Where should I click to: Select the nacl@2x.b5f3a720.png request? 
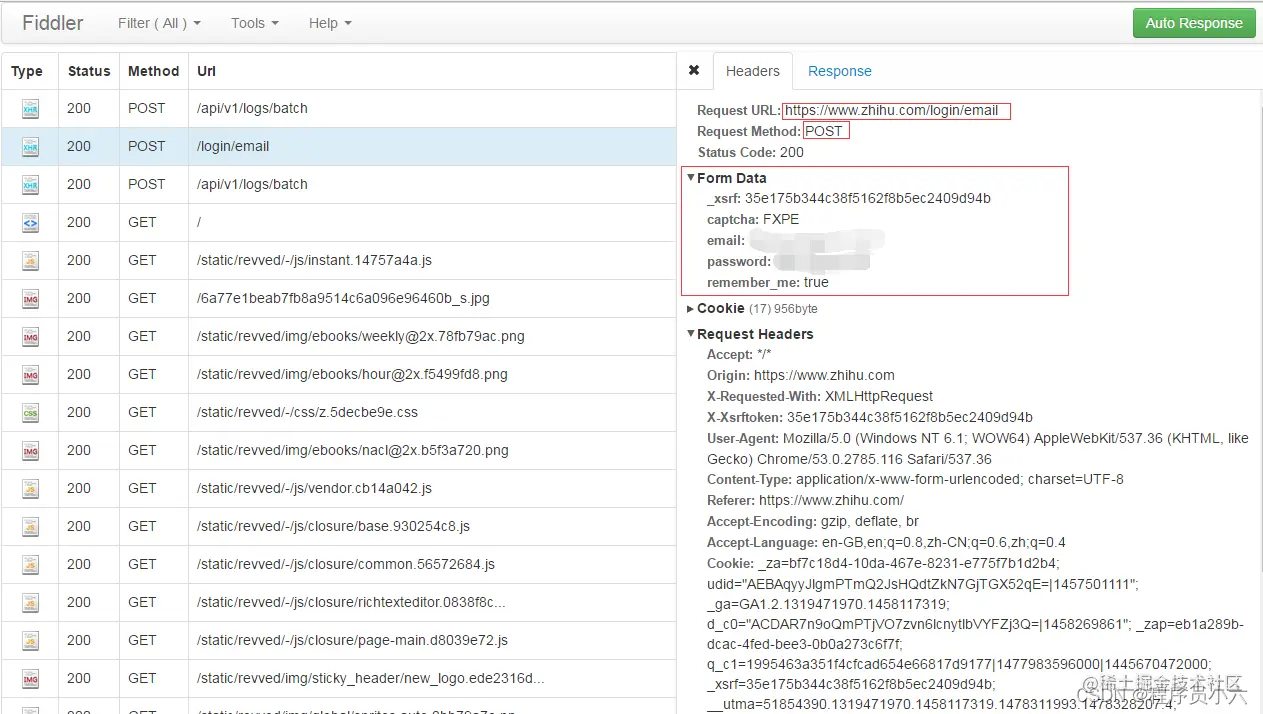[x=339, y=451]
